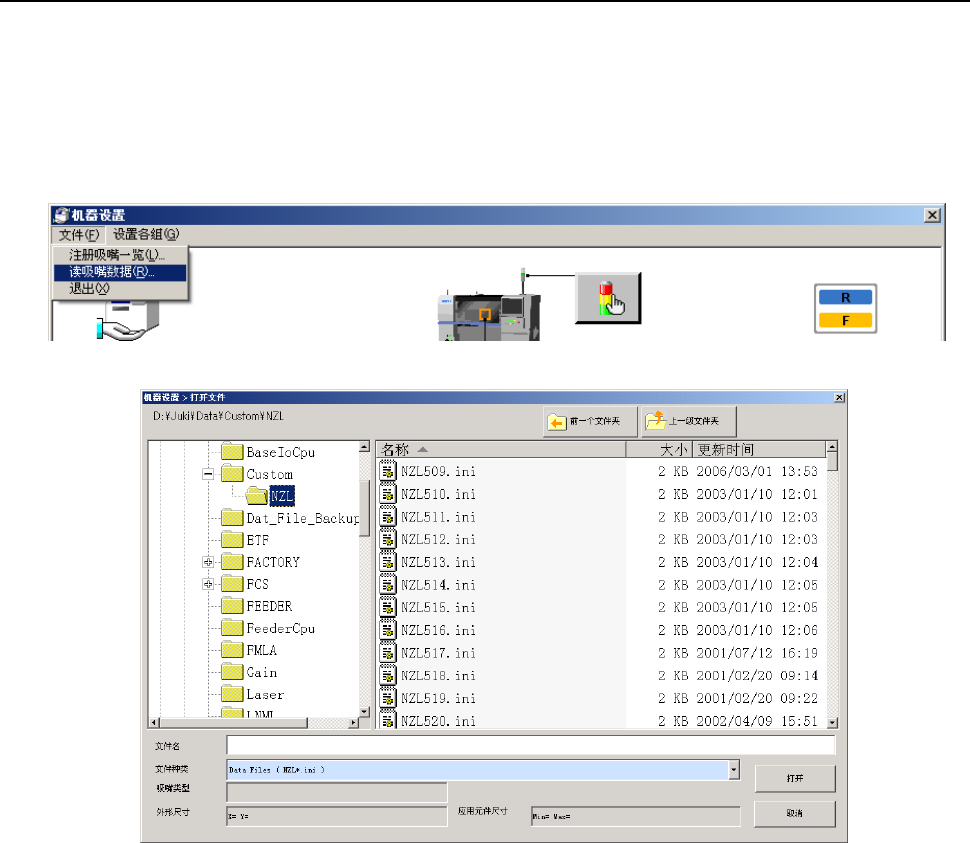Click the NZL512.ini file icon
This screenshot has width=970, height=843.
388,539
